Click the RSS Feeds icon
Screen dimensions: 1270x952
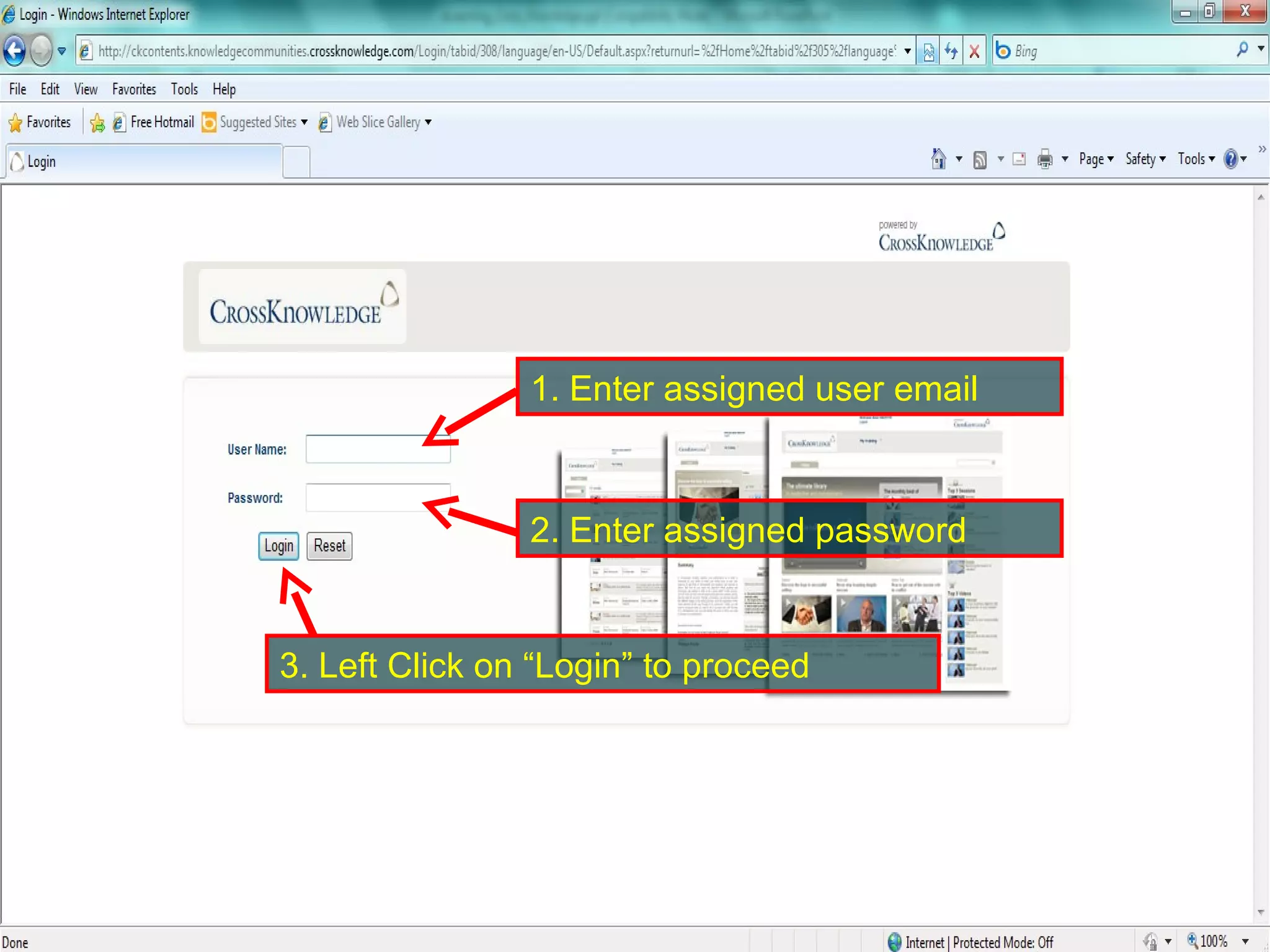[x=980, y=160]
